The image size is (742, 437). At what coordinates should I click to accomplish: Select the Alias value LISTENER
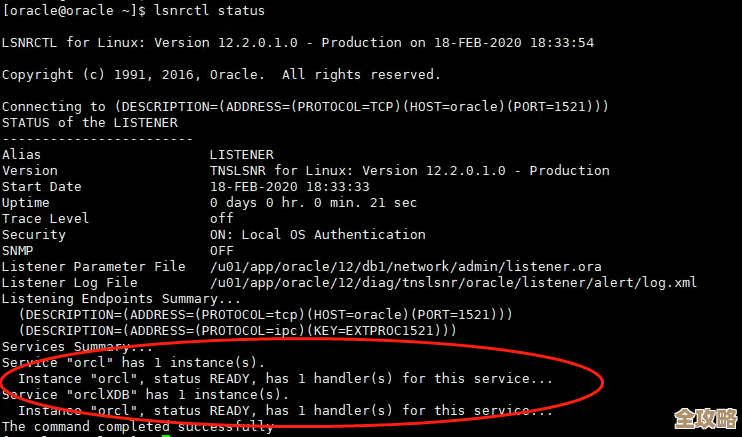[241, 155]
